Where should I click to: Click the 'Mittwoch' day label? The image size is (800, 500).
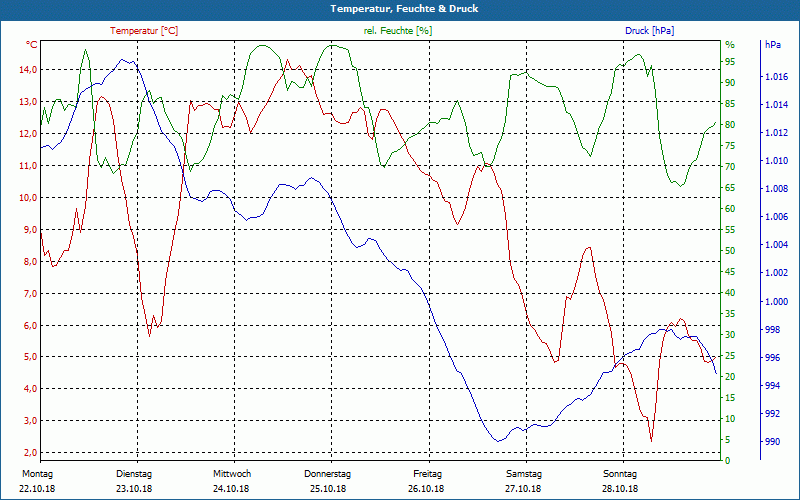[x=232, y=474]
